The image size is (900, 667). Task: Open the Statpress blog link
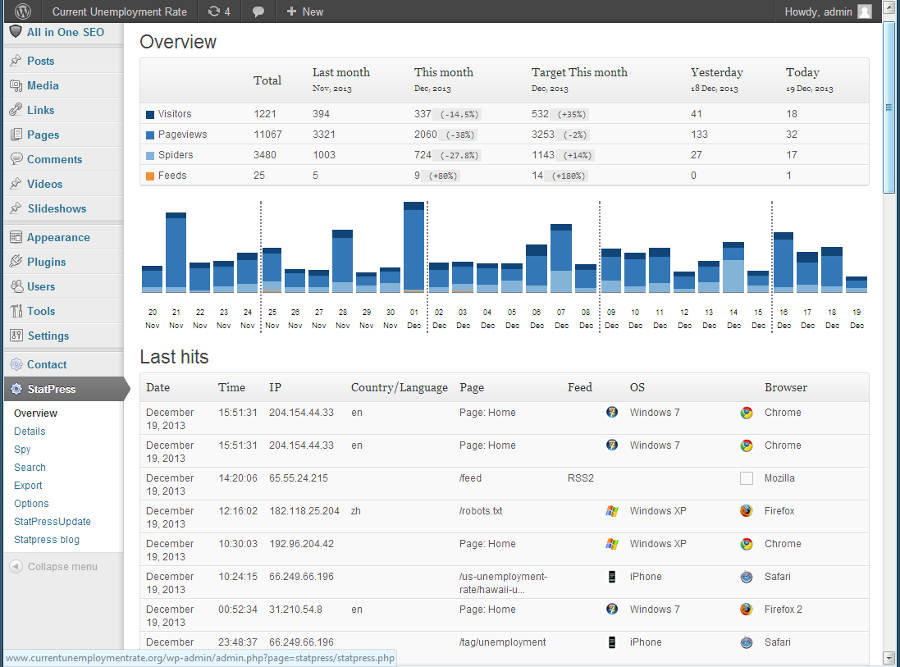click(x=47, y=539)
